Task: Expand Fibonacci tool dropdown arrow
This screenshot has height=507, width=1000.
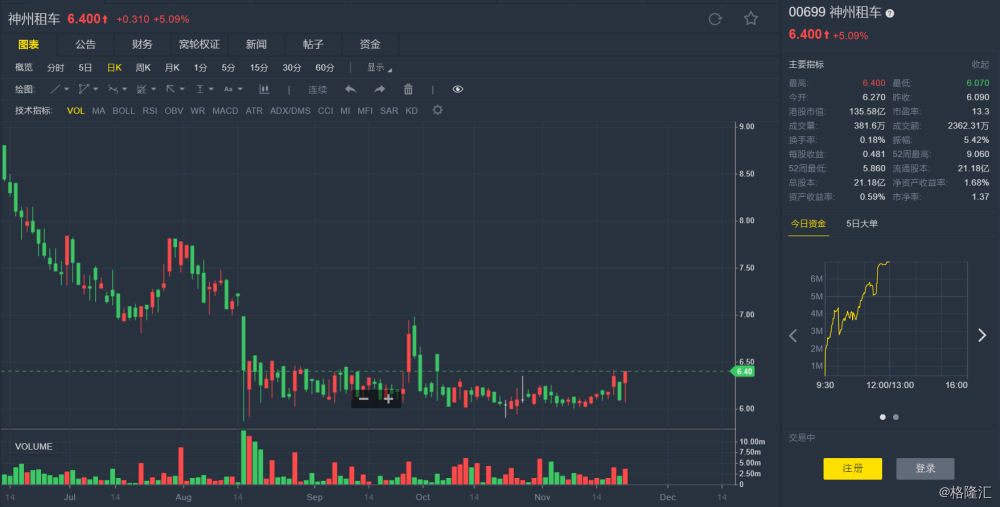Action: click(x=153, y=89)
